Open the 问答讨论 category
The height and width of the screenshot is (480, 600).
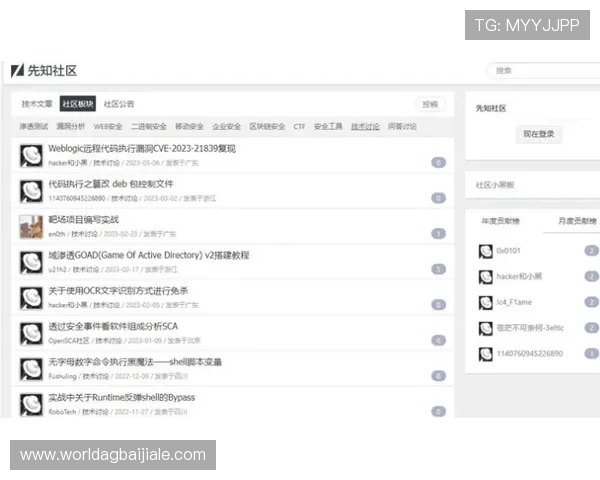pos(402,127)
